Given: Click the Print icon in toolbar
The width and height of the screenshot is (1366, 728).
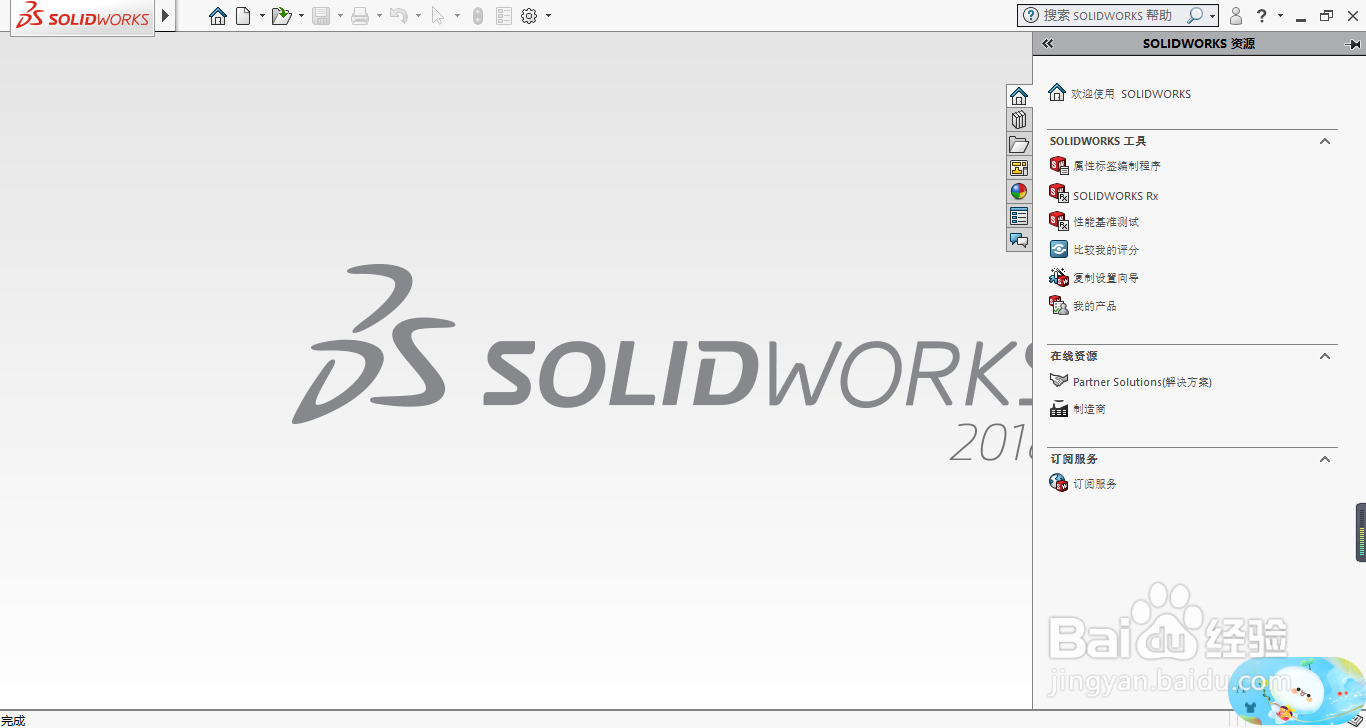Looking at the screenshot, I should tap(360, 16).
